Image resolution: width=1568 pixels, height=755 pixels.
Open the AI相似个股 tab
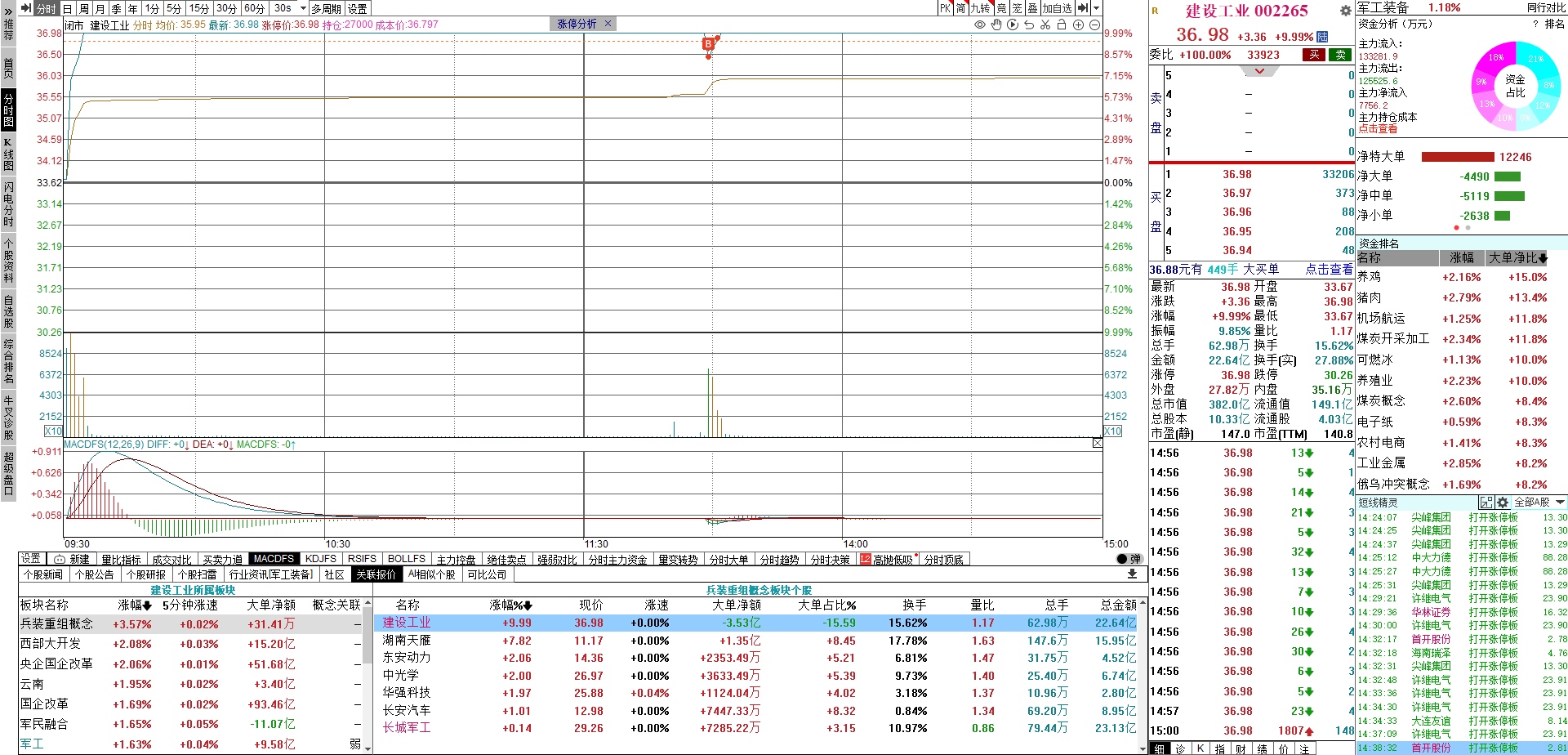tap(432, 574)
